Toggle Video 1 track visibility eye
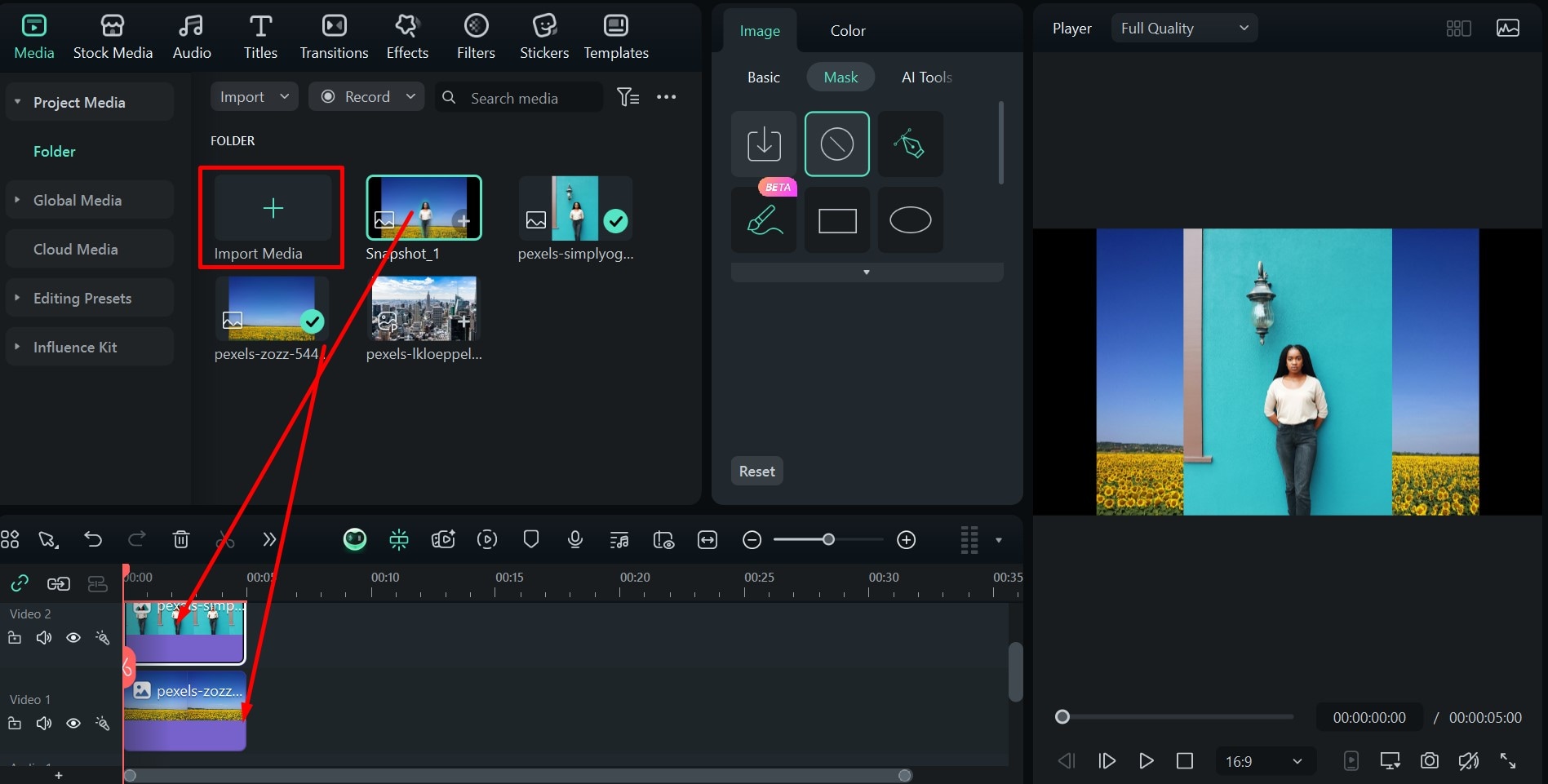 click(x=73, y=724)
